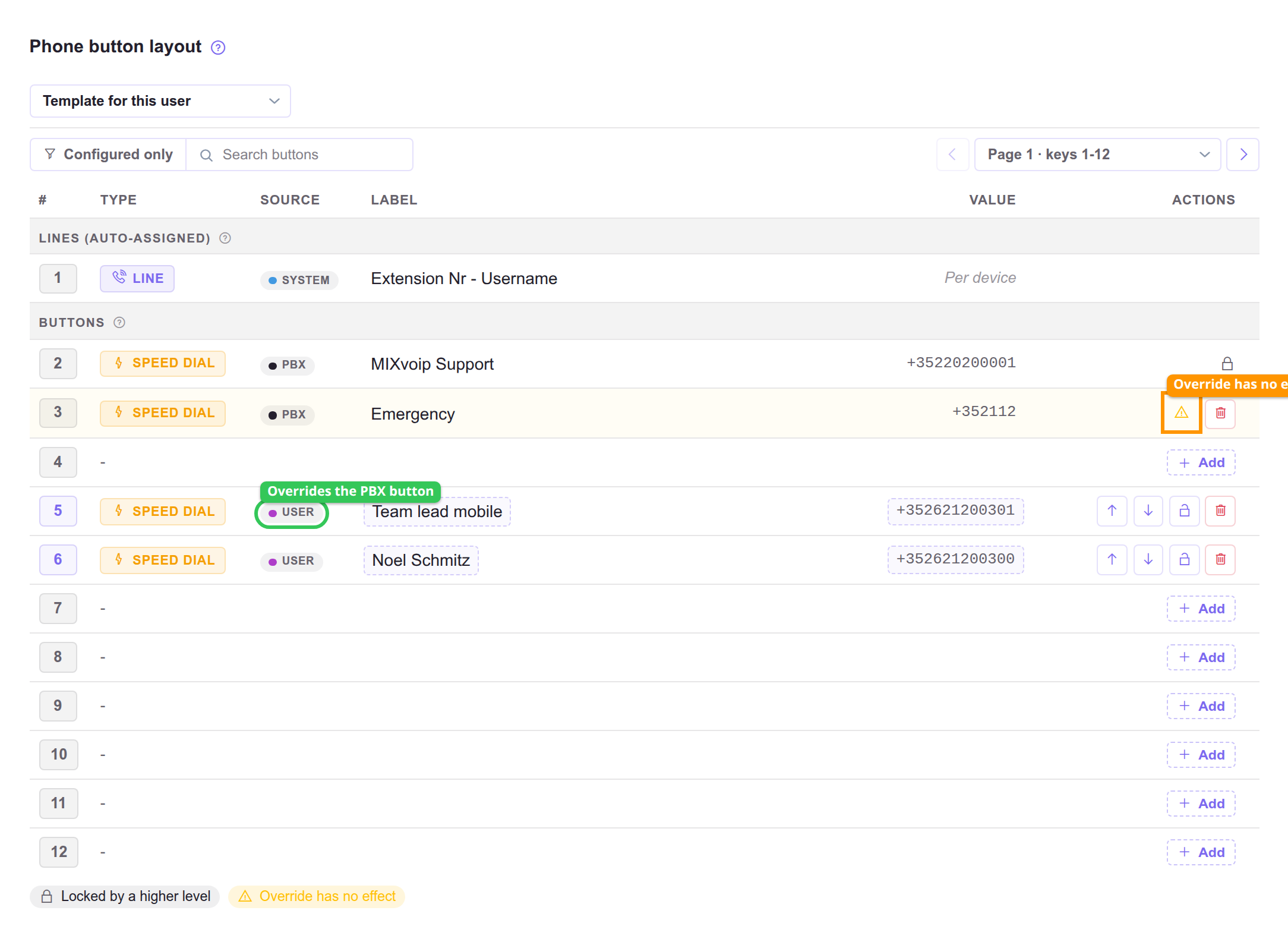
Task: Delete the Team lead mobile button
Action: coord(1220,511)
